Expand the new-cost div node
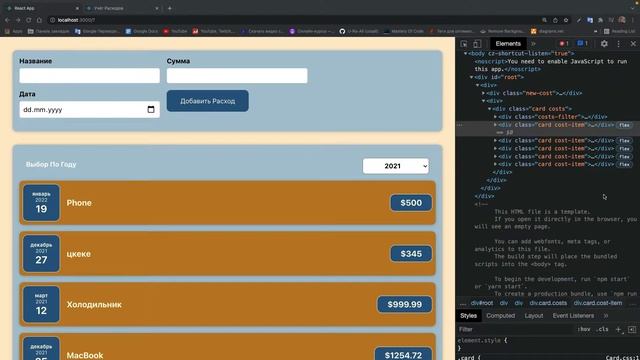Image resolution: width=640 pixels, height=360 pixels. [484, 93]
